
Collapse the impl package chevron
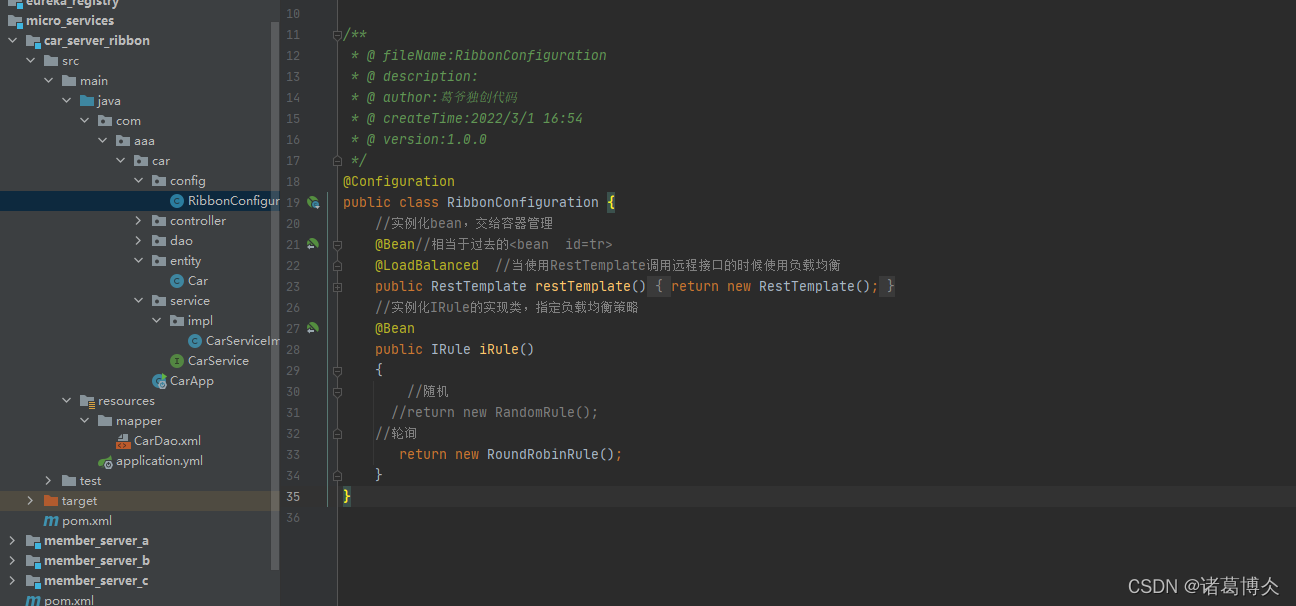(156, 321)
